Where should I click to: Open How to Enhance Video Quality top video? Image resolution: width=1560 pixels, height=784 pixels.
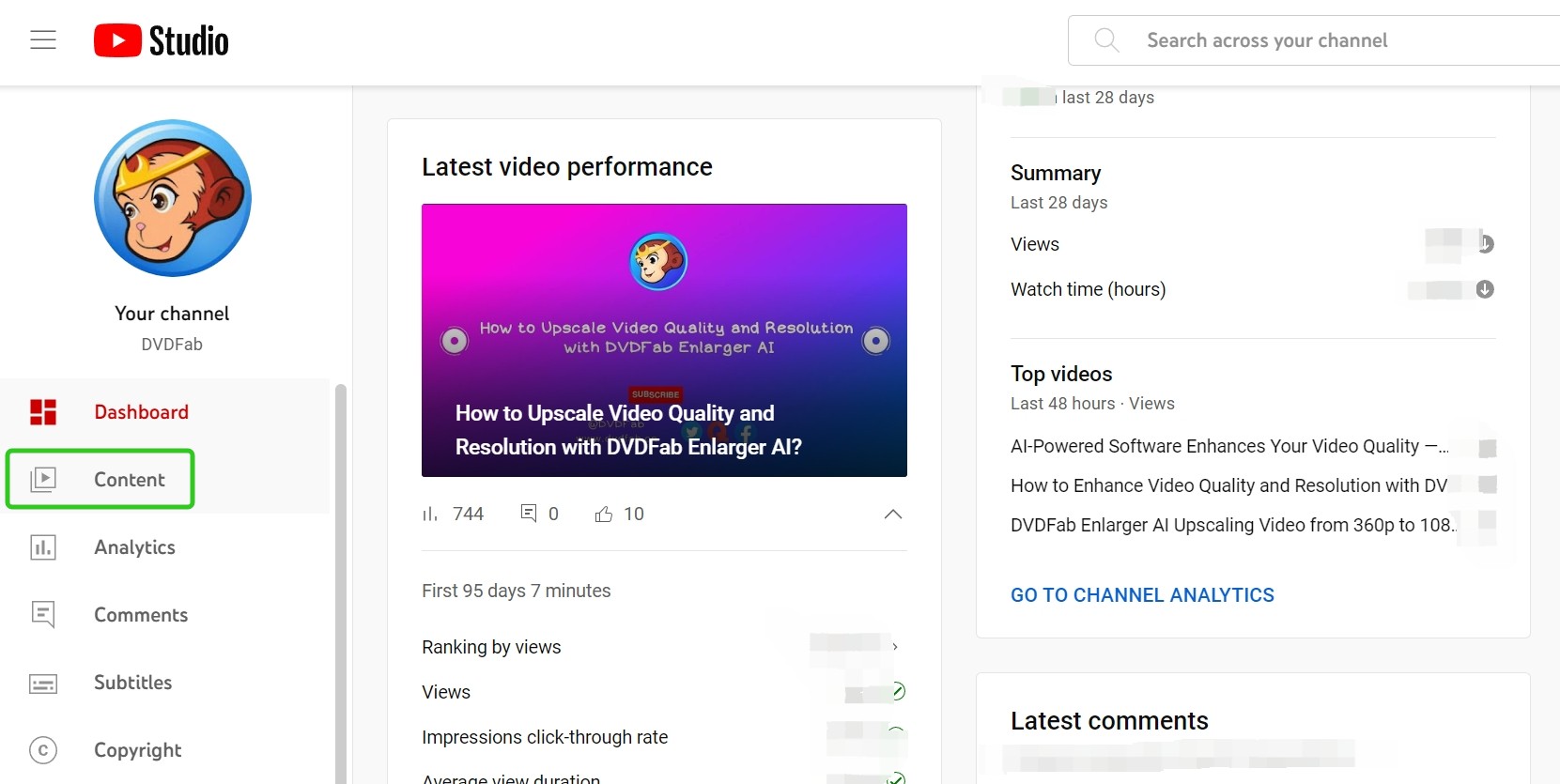1229,485
